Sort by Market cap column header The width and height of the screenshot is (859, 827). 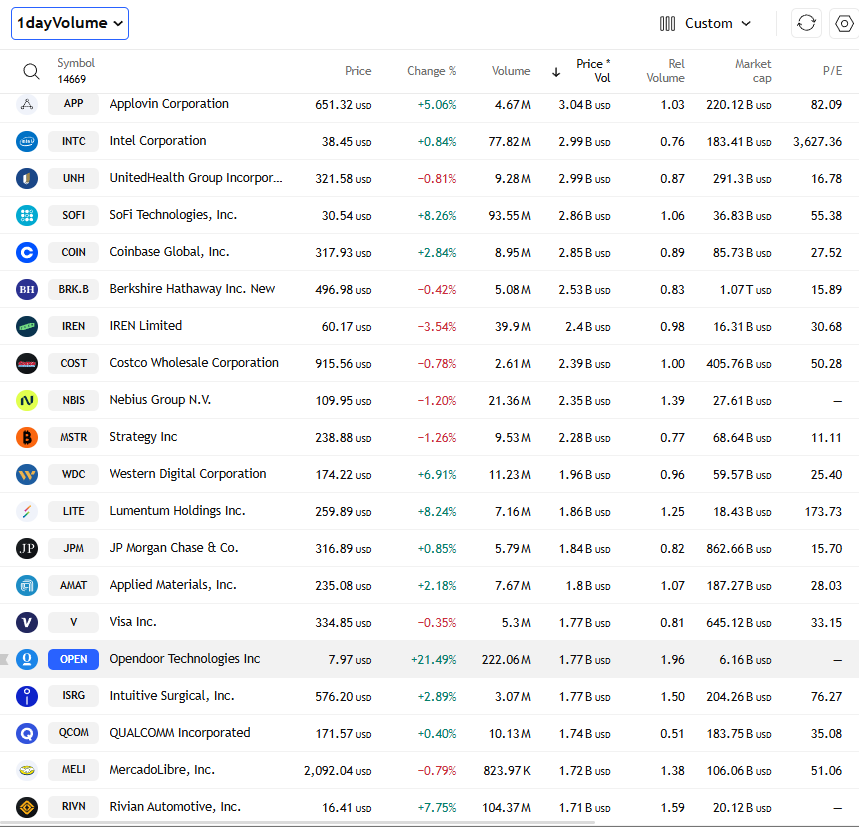pos(753,71)
